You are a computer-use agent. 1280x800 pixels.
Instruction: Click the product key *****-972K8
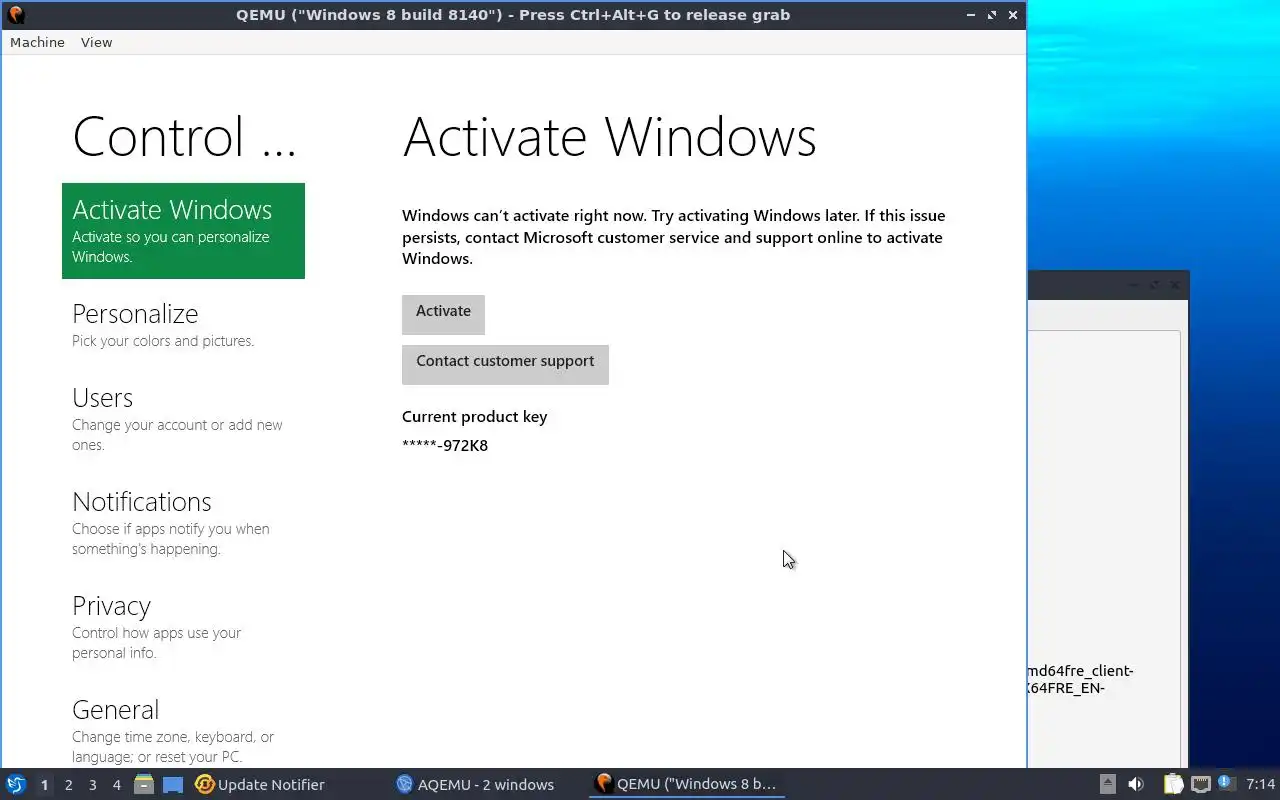point(445,446)
